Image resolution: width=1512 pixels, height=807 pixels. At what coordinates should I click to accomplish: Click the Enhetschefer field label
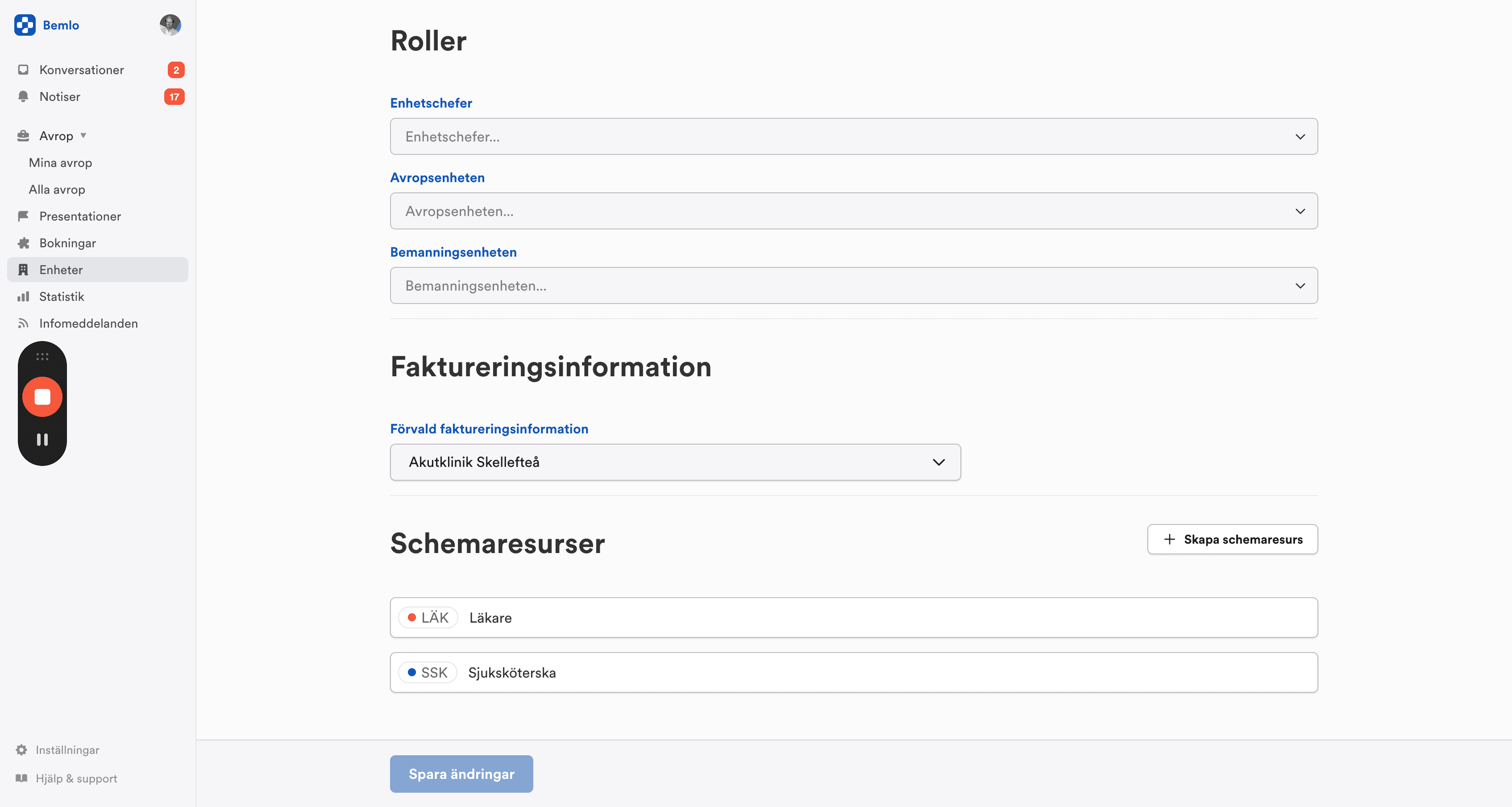point(431,103)
